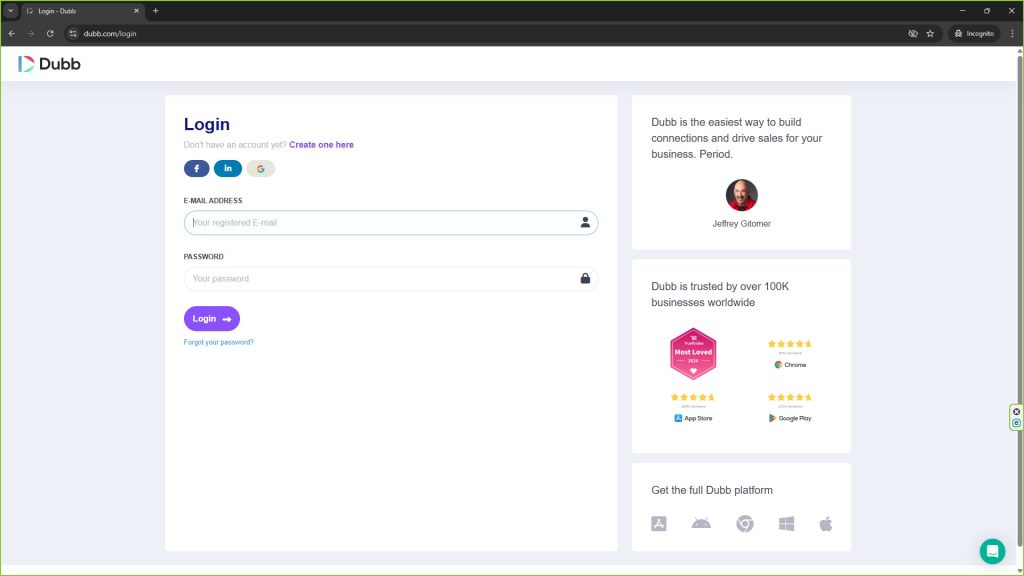This screenshot has width=1024, height=576.
Task: Click the Login heading text
Action: (x=206, y=124)
